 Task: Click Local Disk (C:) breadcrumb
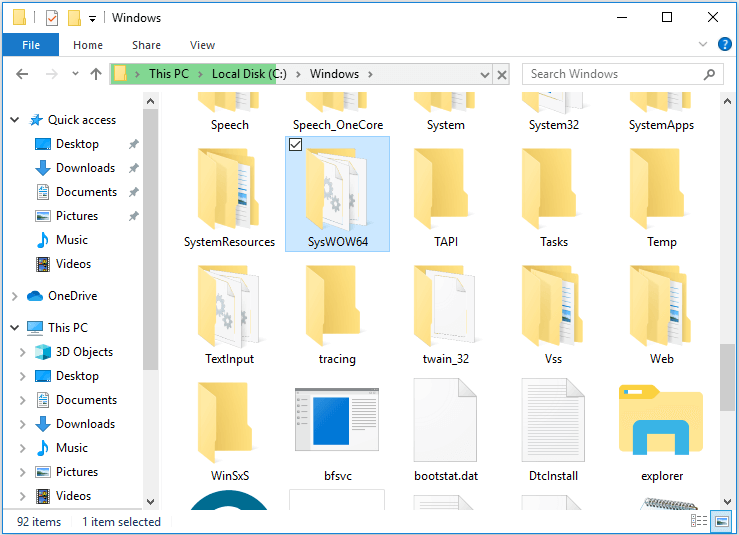[249, 74]
